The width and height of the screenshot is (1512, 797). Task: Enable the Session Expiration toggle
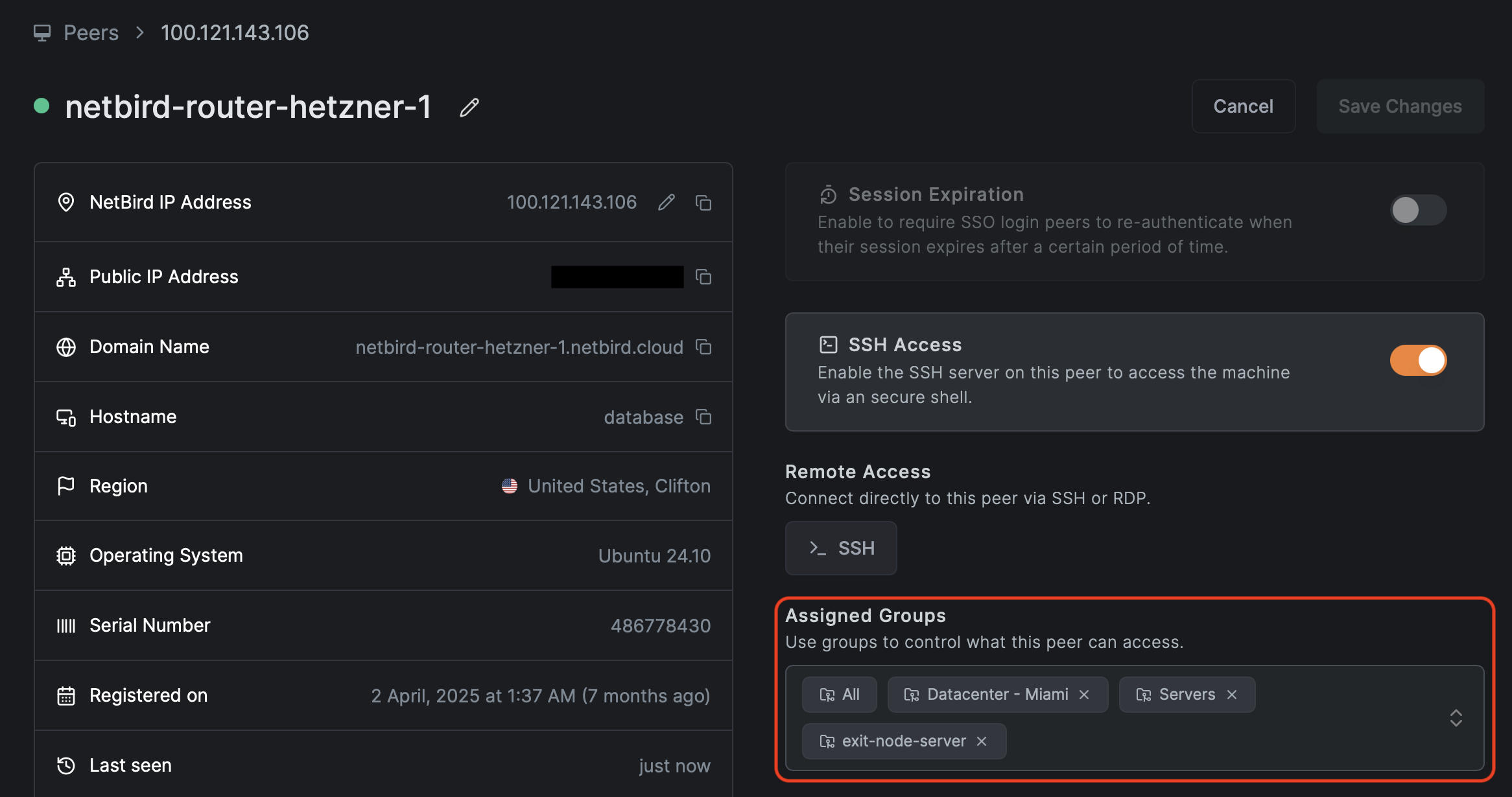[x=1417, y=210]
